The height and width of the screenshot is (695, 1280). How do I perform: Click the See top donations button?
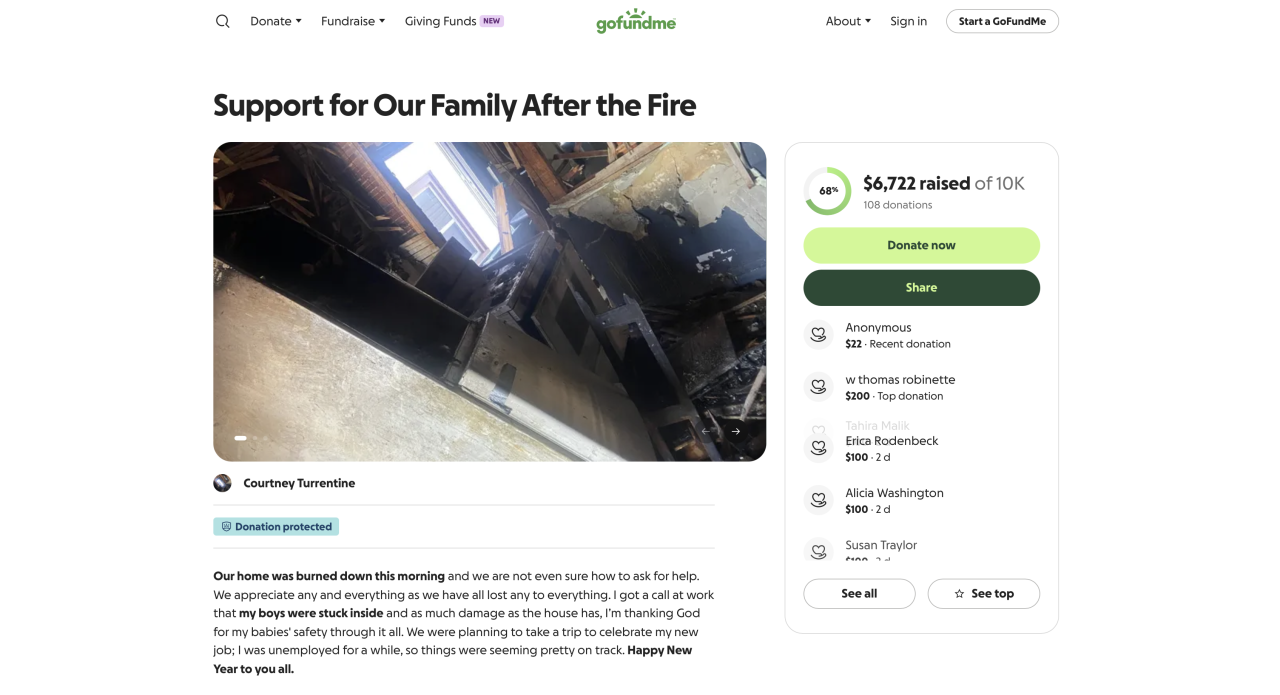pos(983,594)
